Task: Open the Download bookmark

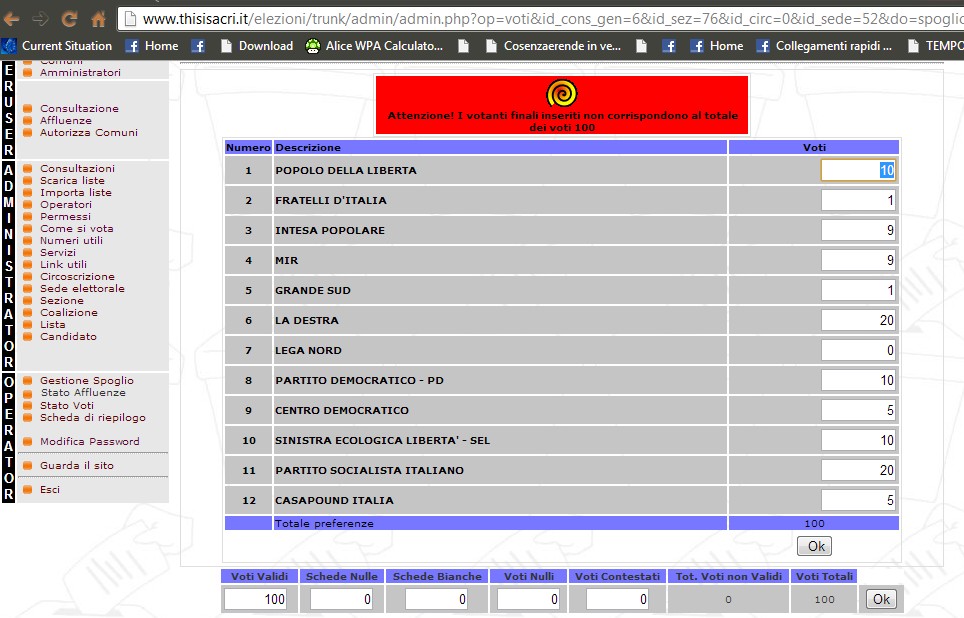Action: (257, 46)
